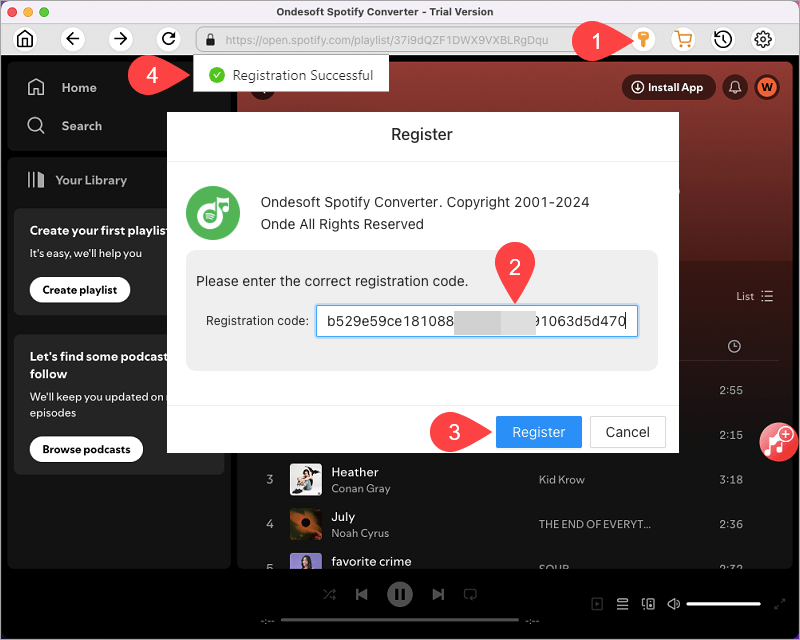The height and width of the screenshot is (640, 800).
Task: Open the Kid Krow album link
Action: pos(561,480)
